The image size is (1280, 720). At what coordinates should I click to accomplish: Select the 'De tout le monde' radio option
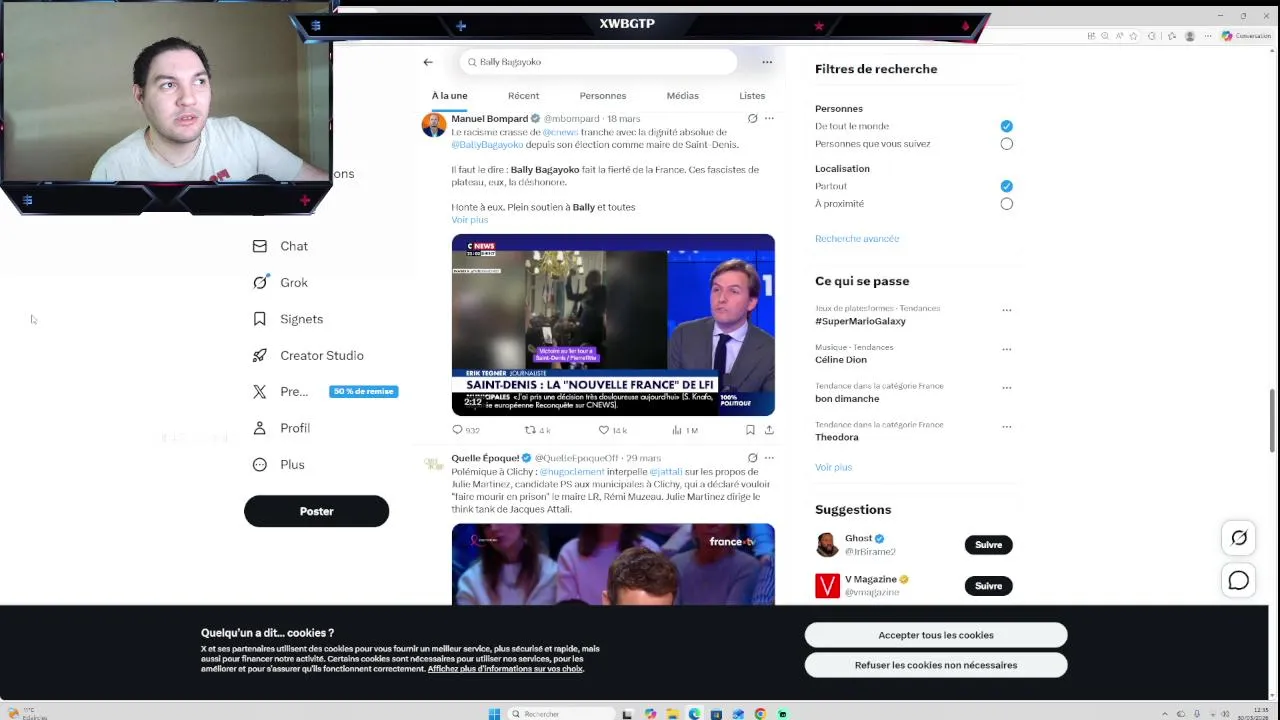(1006, 126)
